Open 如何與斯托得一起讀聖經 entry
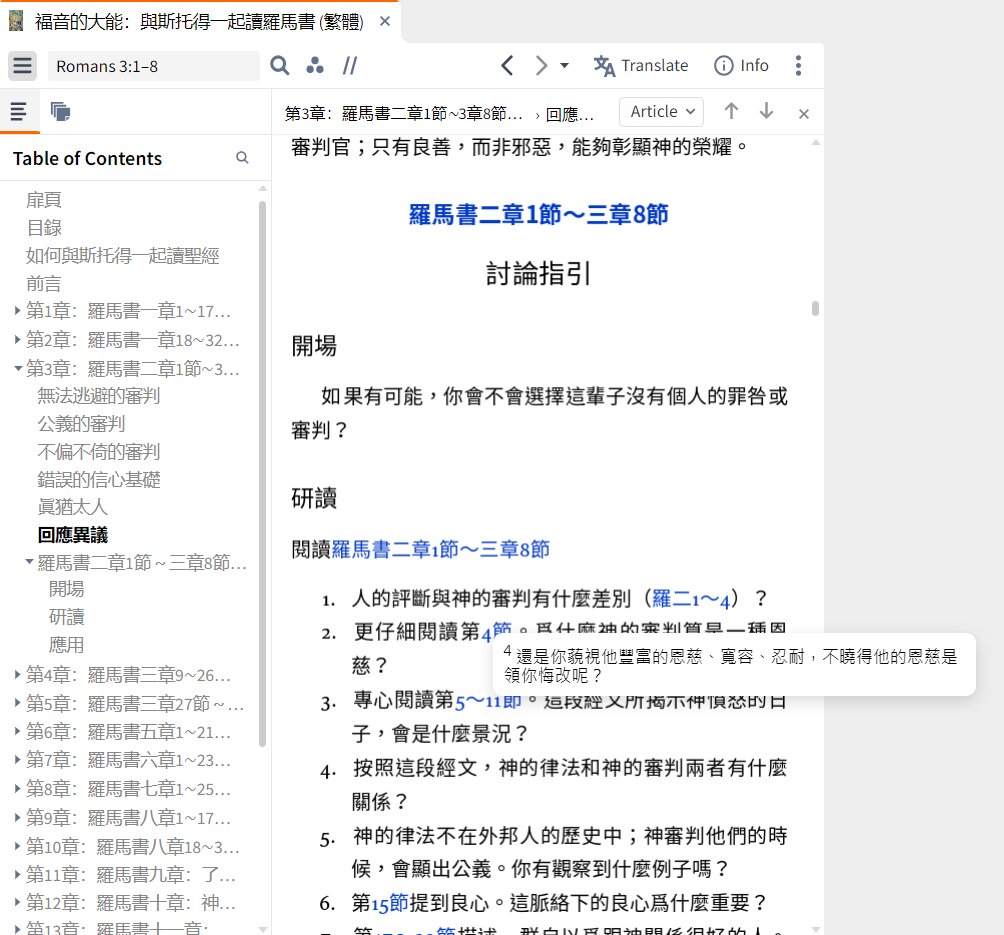The height and width of the screenshot is (935, 1004). (x=122, y=256)
